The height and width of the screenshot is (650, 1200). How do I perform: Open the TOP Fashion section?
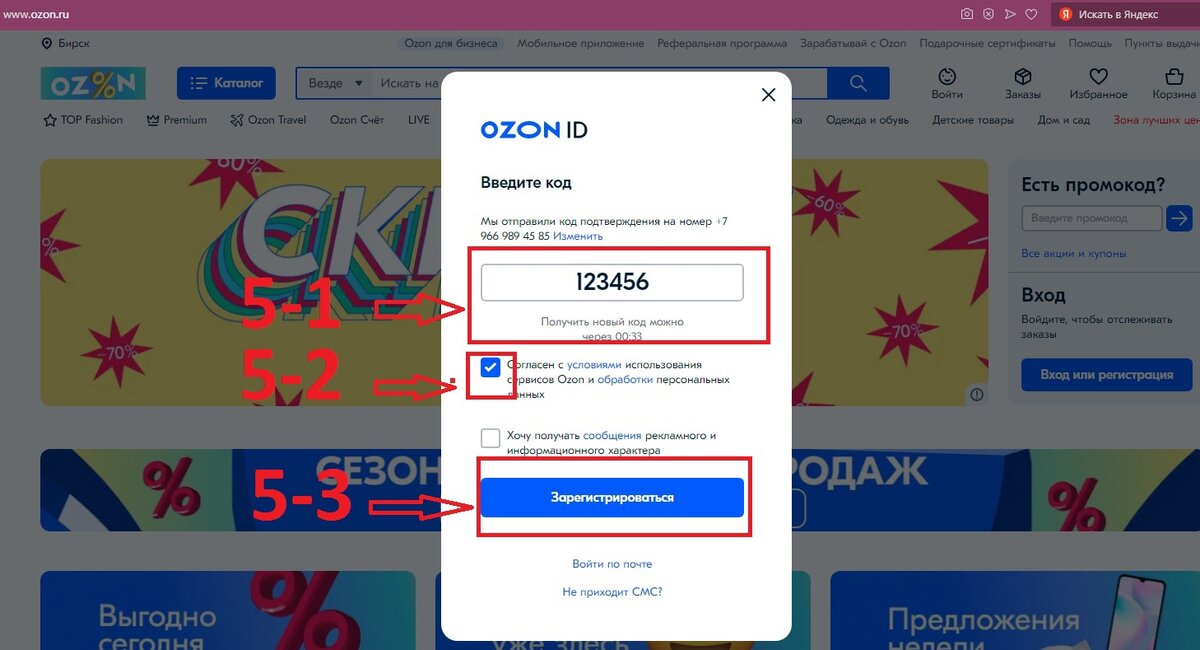pyautogui.click(x=83, y=120)
